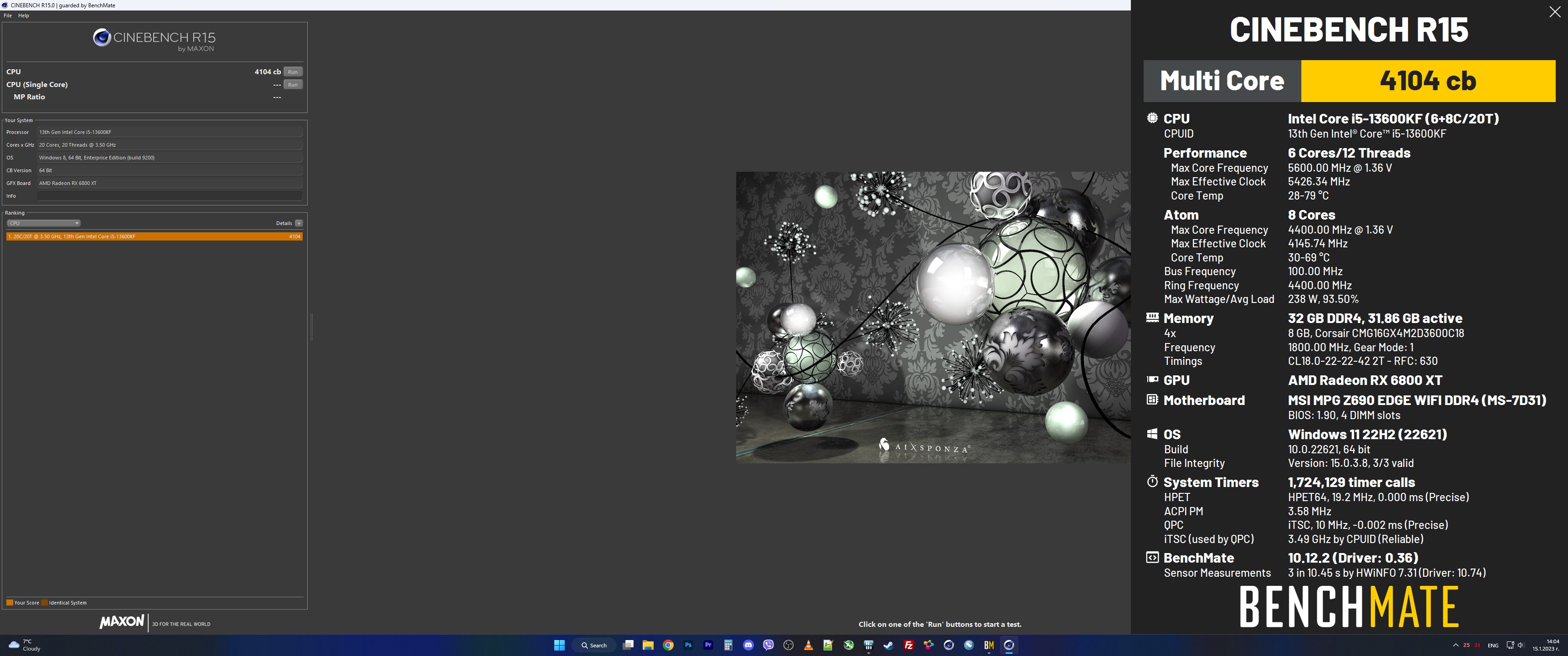The height and width of the screenshot is (656, 1568).
Task: Open Notepad++ from the taskbar
Action: (x=828, y=645)
